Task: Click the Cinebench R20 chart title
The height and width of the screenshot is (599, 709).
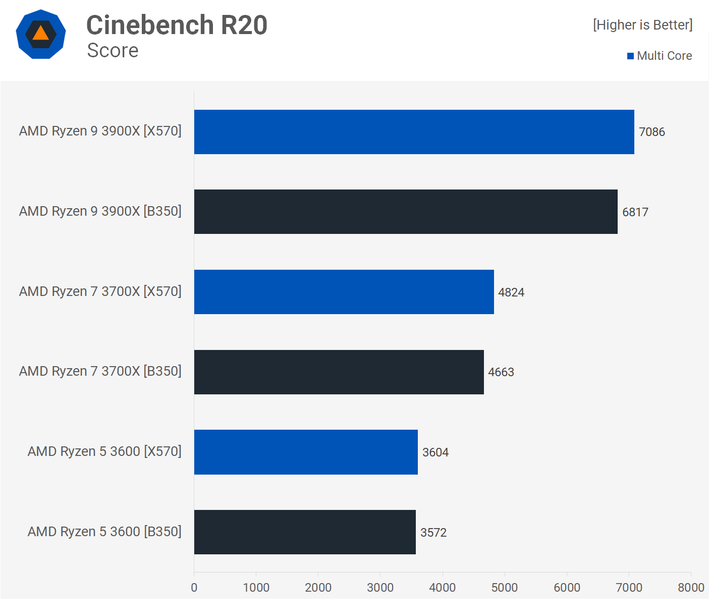Action: [176, 25]
